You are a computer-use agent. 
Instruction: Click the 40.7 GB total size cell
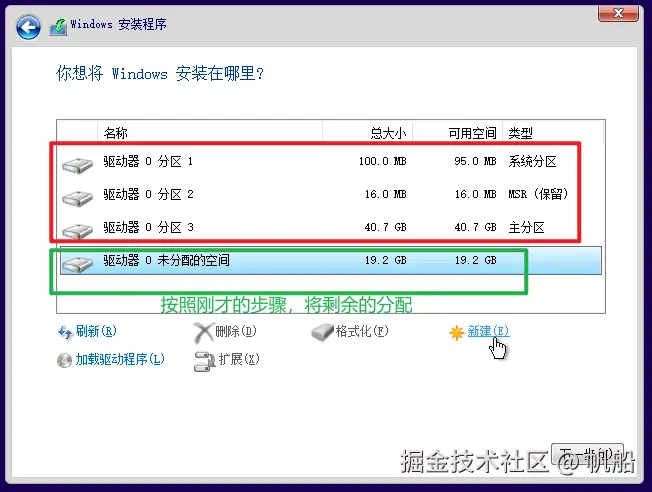tap(385, 227)
